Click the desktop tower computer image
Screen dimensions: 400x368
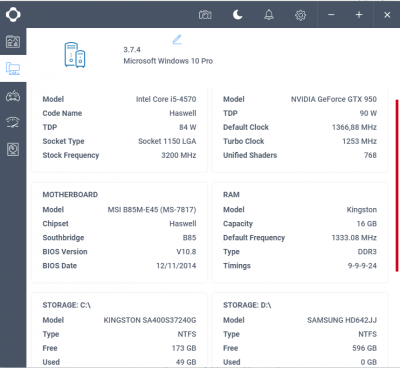pos(75,55)
